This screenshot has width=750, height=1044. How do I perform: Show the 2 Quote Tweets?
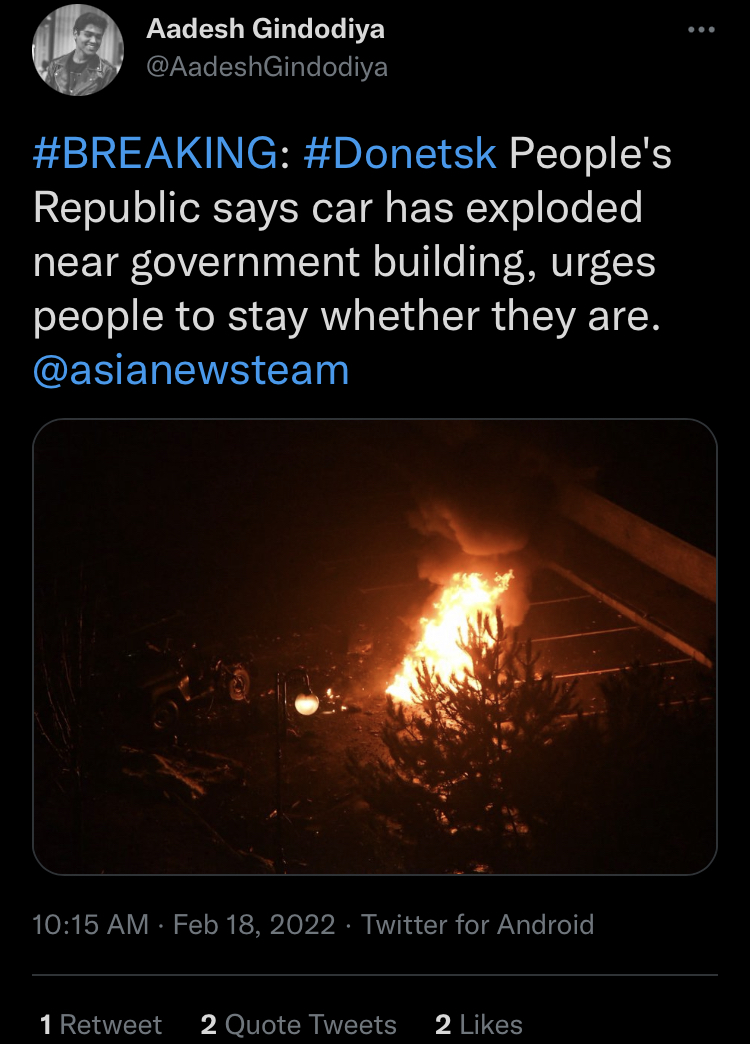[x=298, y=1024]
